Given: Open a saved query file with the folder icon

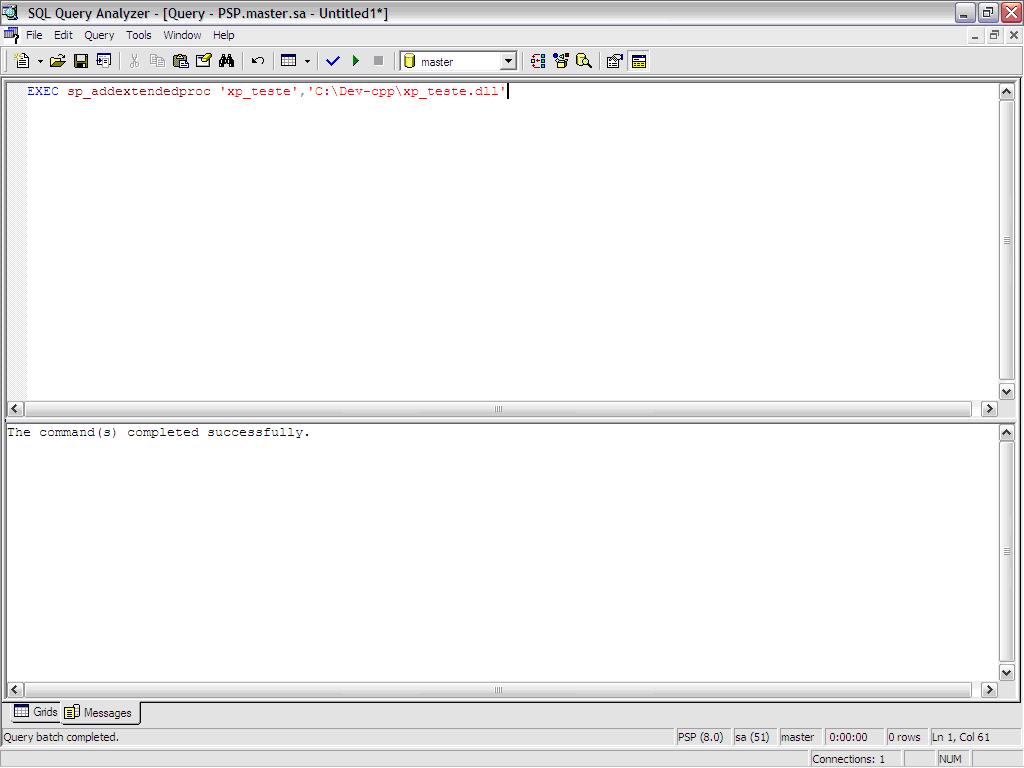Looking at the screenshot, I should click(58, 60).
